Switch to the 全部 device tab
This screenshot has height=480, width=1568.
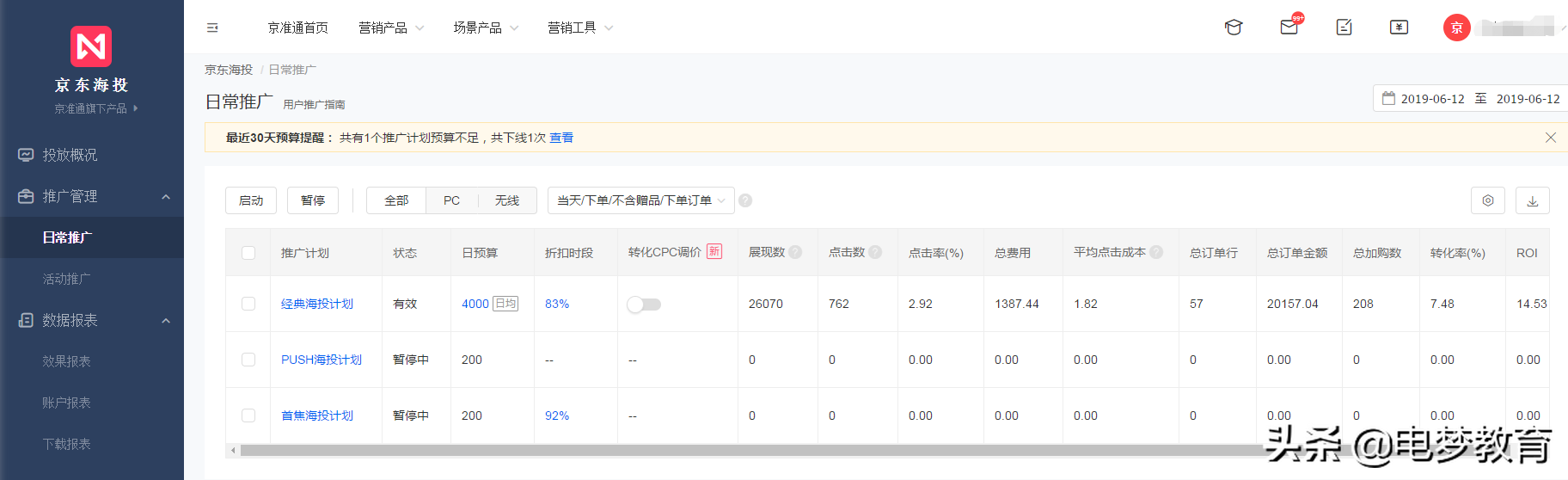pyautogui.click(x=396, y=200)
